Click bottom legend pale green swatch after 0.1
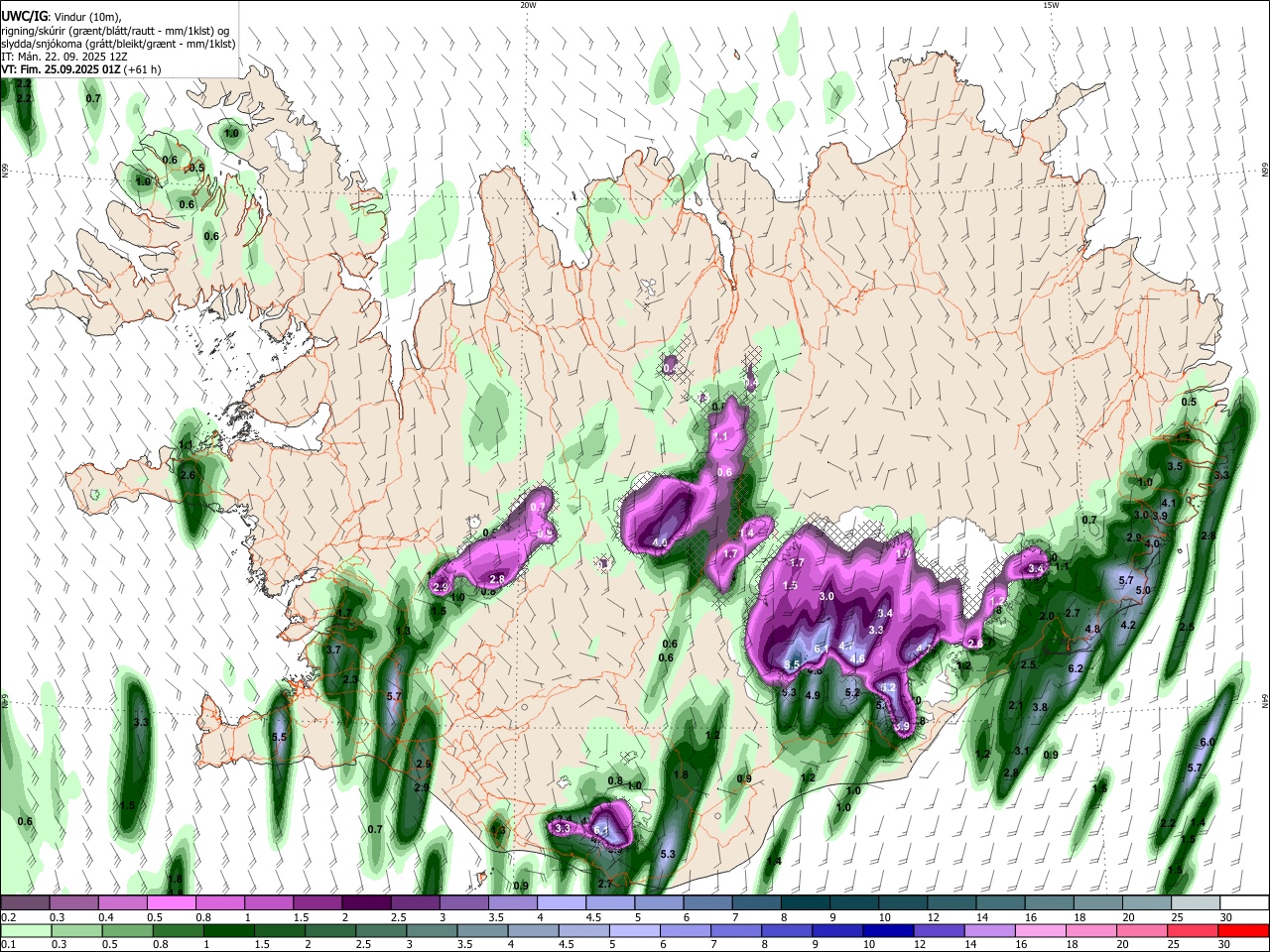 tap(24, 930)
